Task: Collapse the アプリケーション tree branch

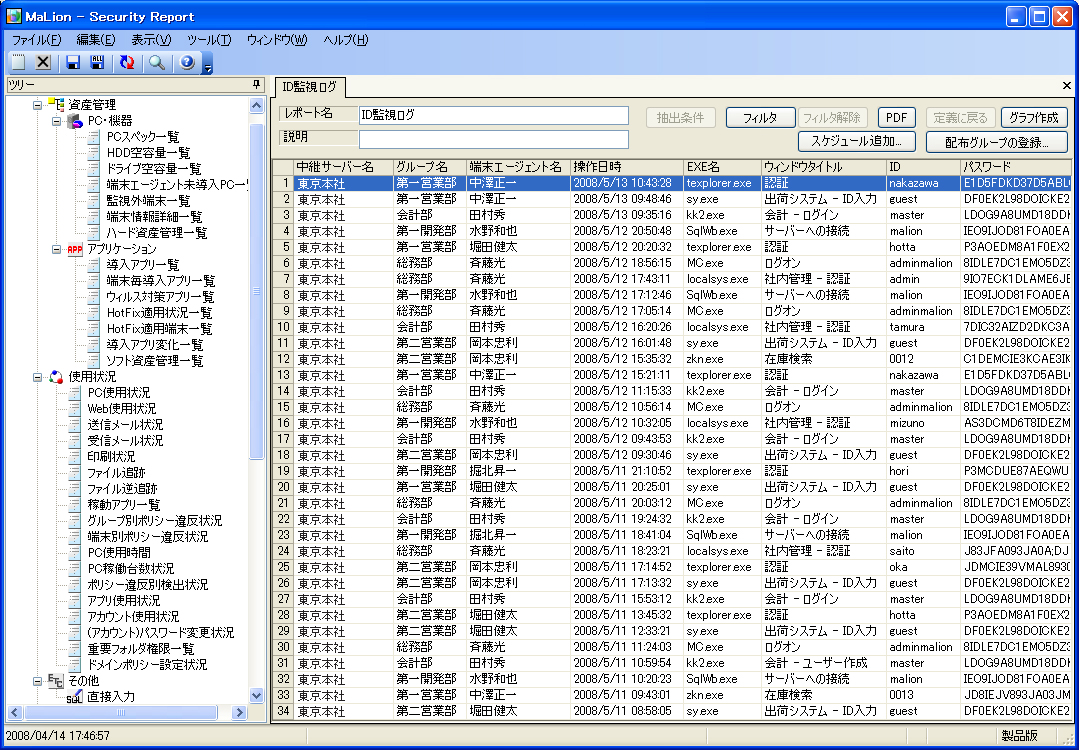Action: [57, 249]
